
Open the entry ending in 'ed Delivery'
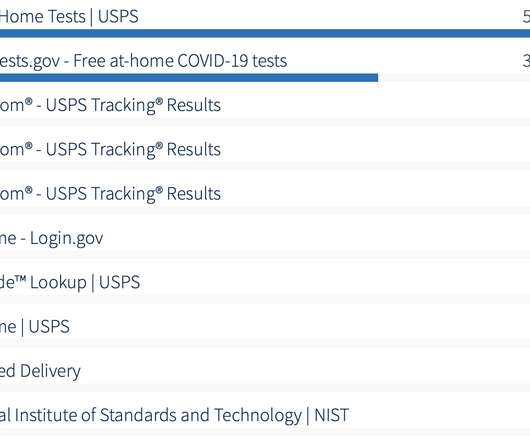(40, 371)
